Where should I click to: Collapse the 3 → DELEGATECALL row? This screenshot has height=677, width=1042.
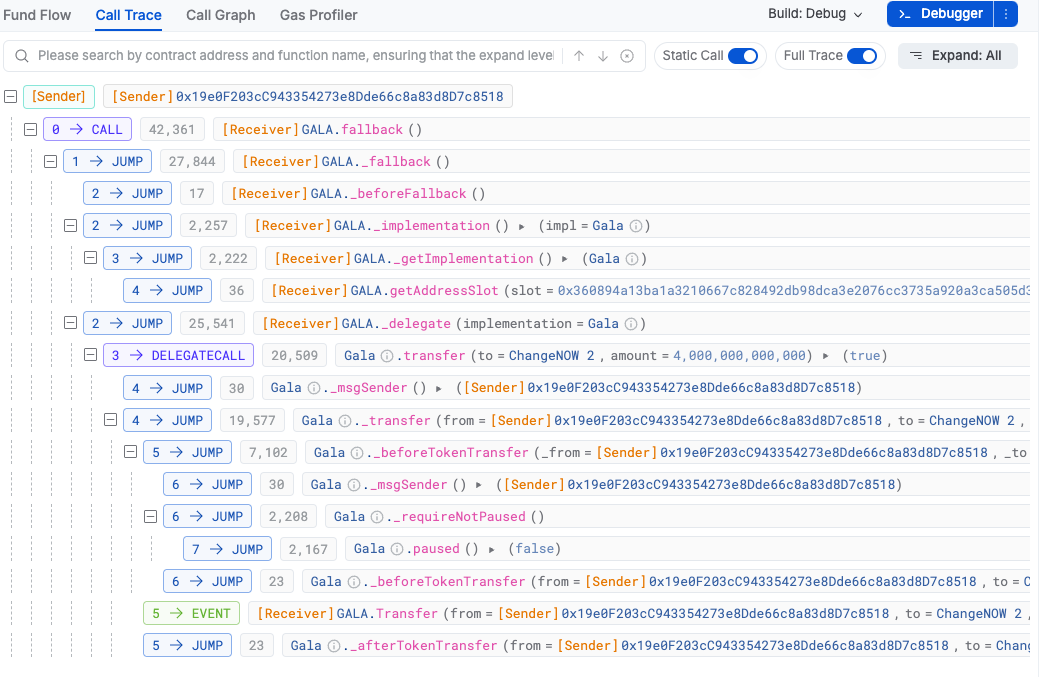click(90, 355)
